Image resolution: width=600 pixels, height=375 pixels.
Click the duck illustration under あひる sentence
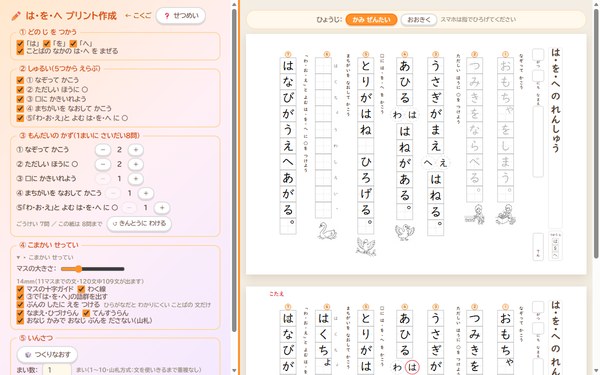tap(404, 232)
